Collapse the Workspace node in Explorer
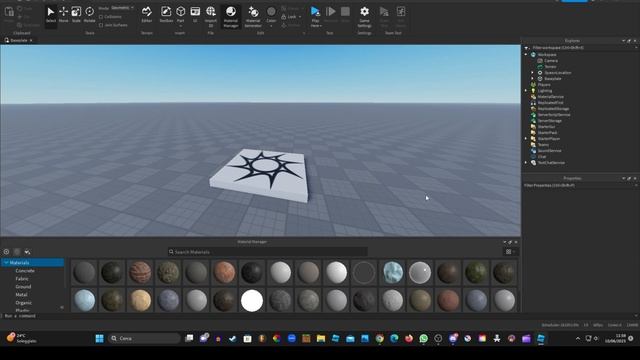 click(x=526, y=54)
